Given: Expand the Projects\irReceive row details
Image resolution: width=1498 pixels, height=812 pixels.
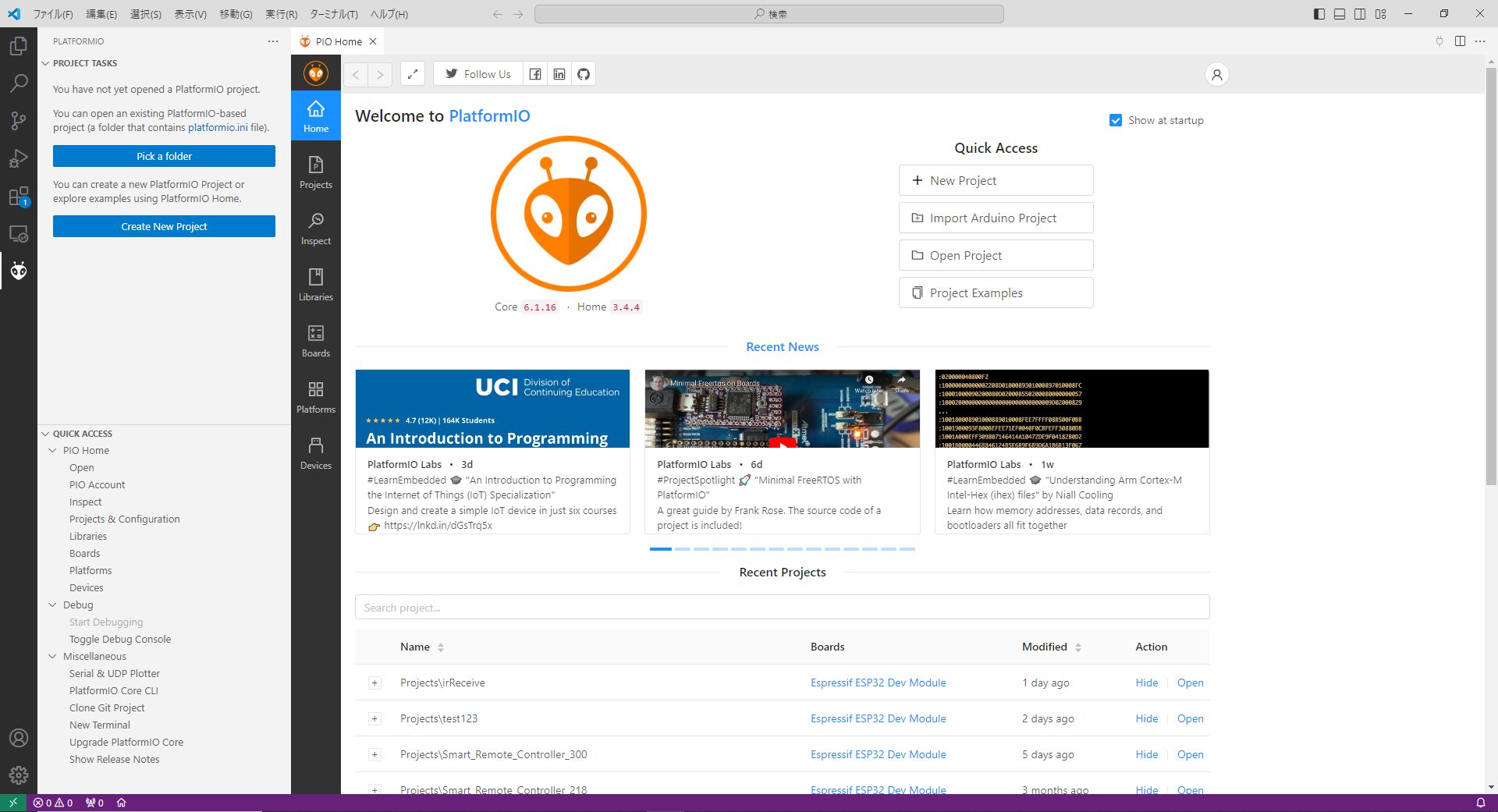Looking at the screenshot, I should (x=374, y=683).
